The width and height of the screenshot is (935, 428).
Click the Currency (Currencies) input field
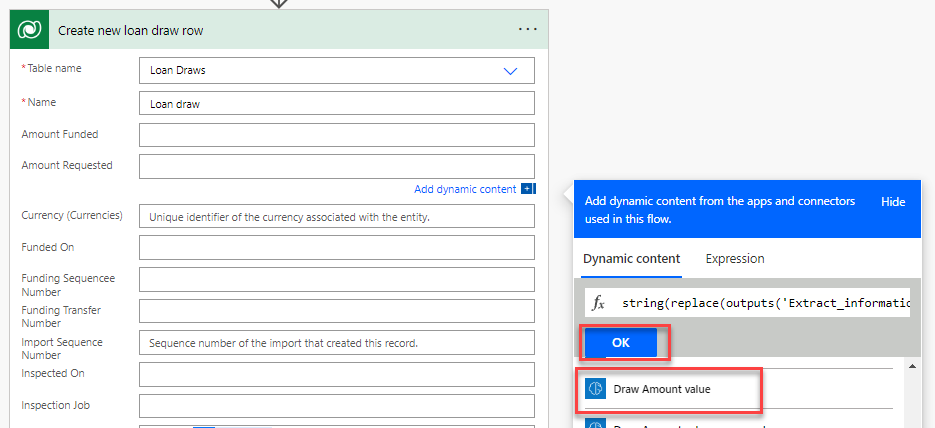click(337, 216)
